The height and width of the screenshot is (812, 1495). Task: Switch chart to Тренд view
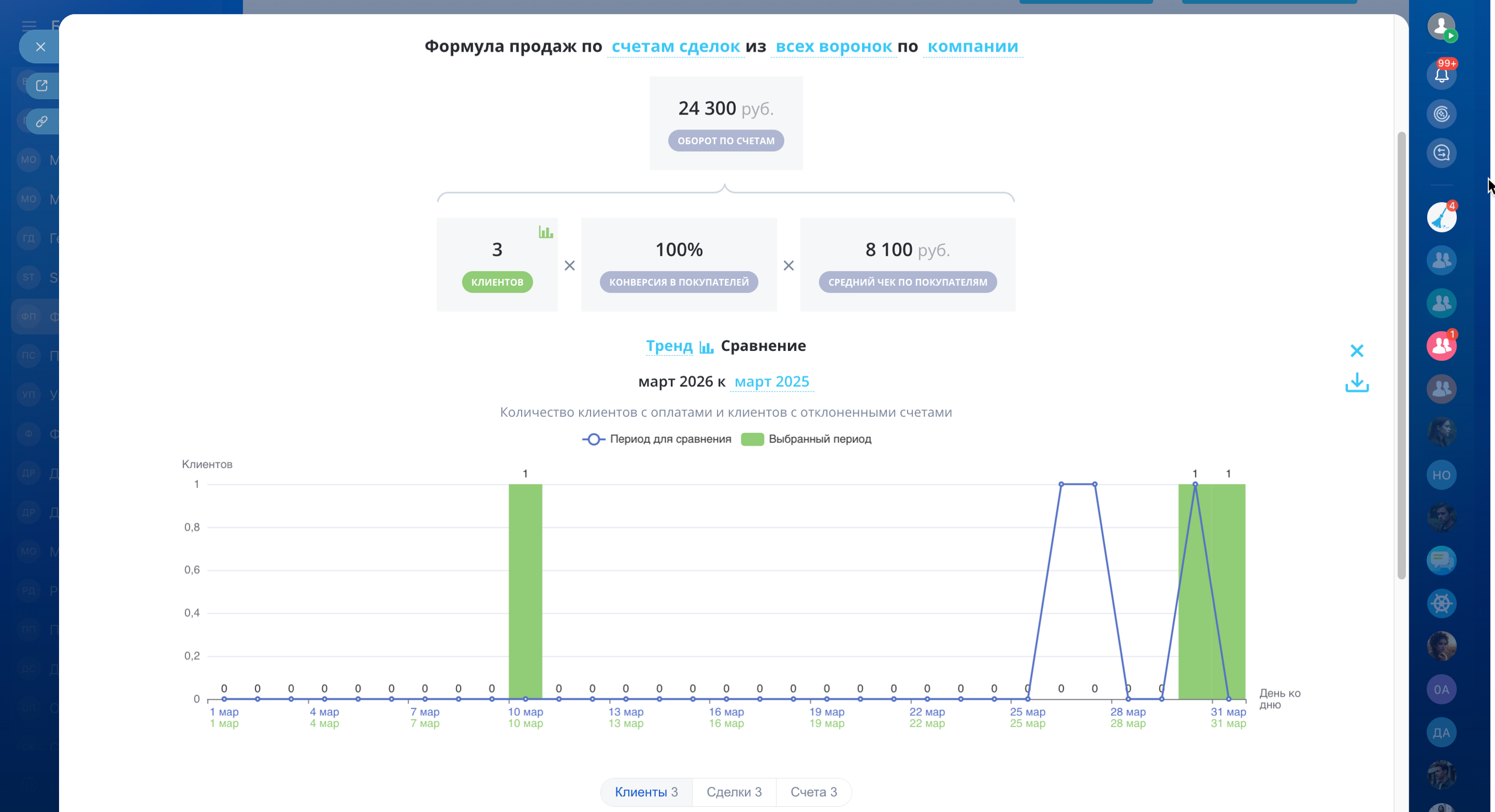(668, 346)
